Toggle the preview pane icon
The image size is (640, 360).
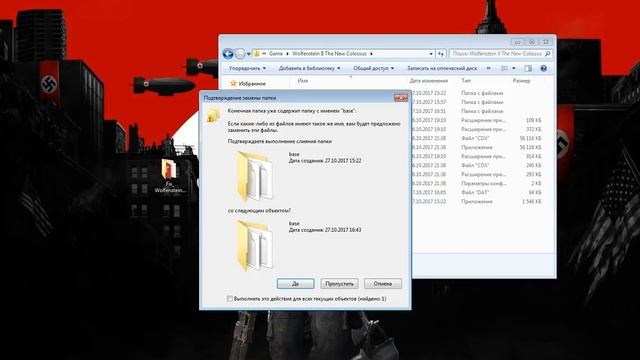point(528,68)
